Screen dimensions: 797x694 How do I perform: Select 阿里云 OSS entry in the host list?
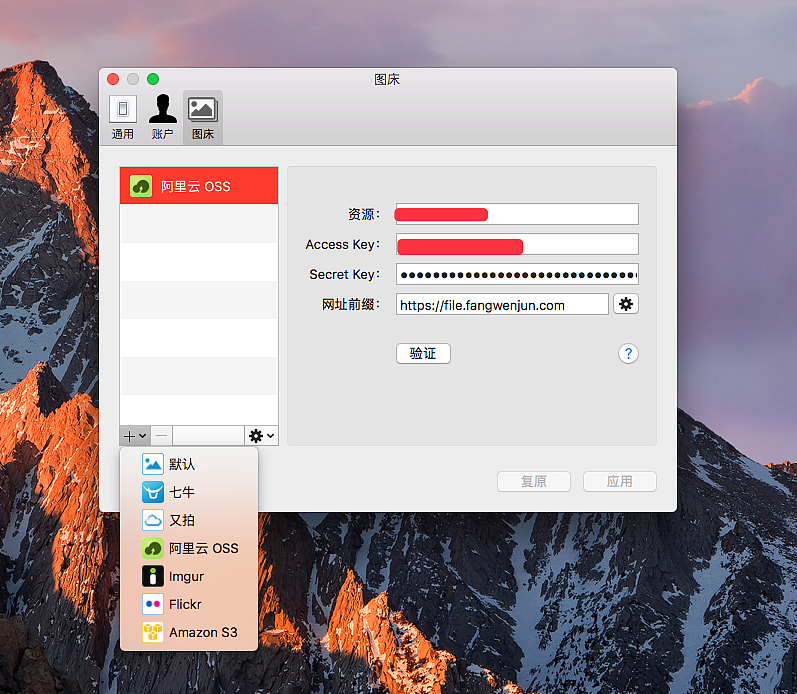198,187
